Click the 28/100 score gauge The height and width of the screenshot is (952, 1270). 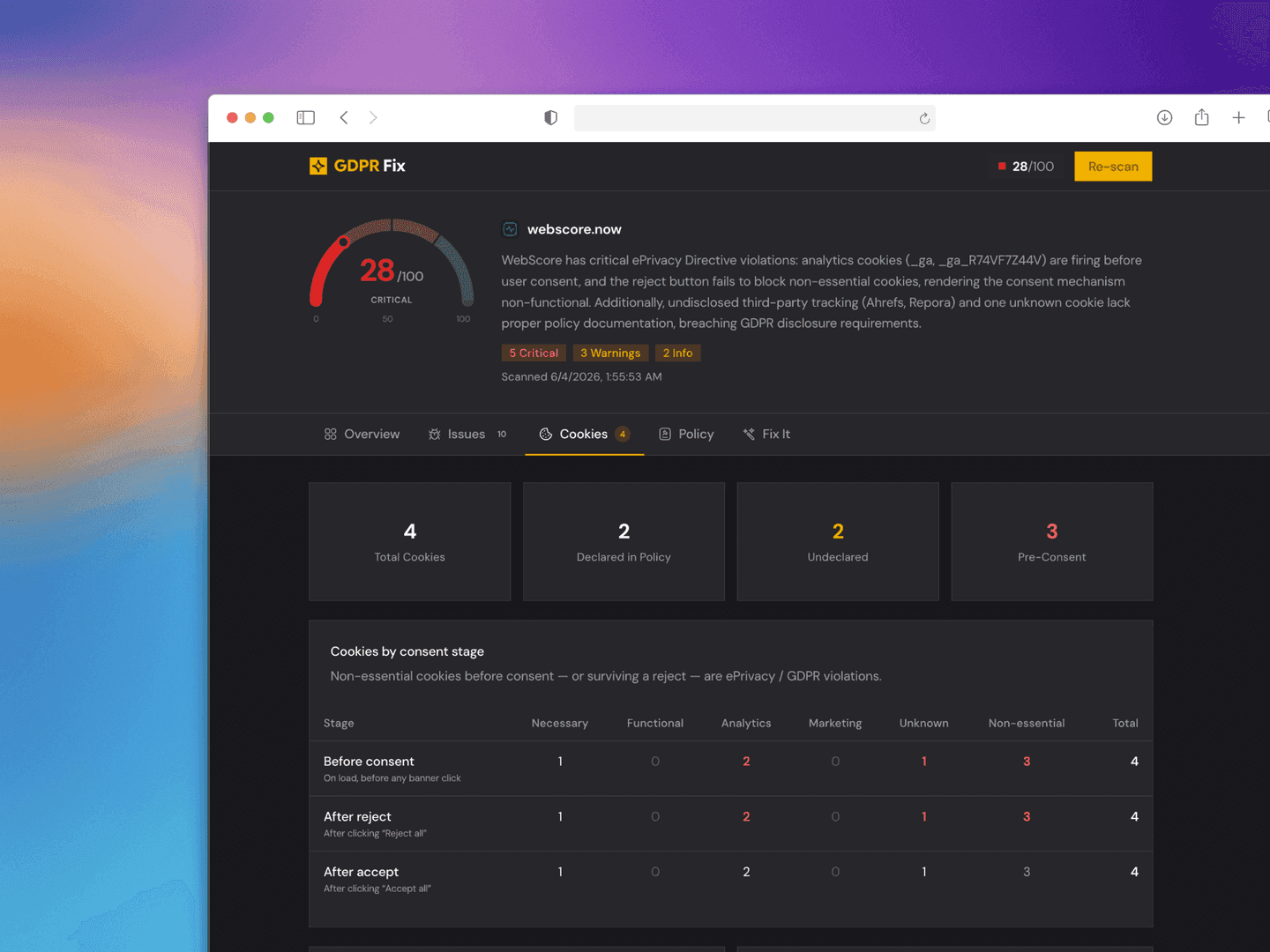pos(392,271)
